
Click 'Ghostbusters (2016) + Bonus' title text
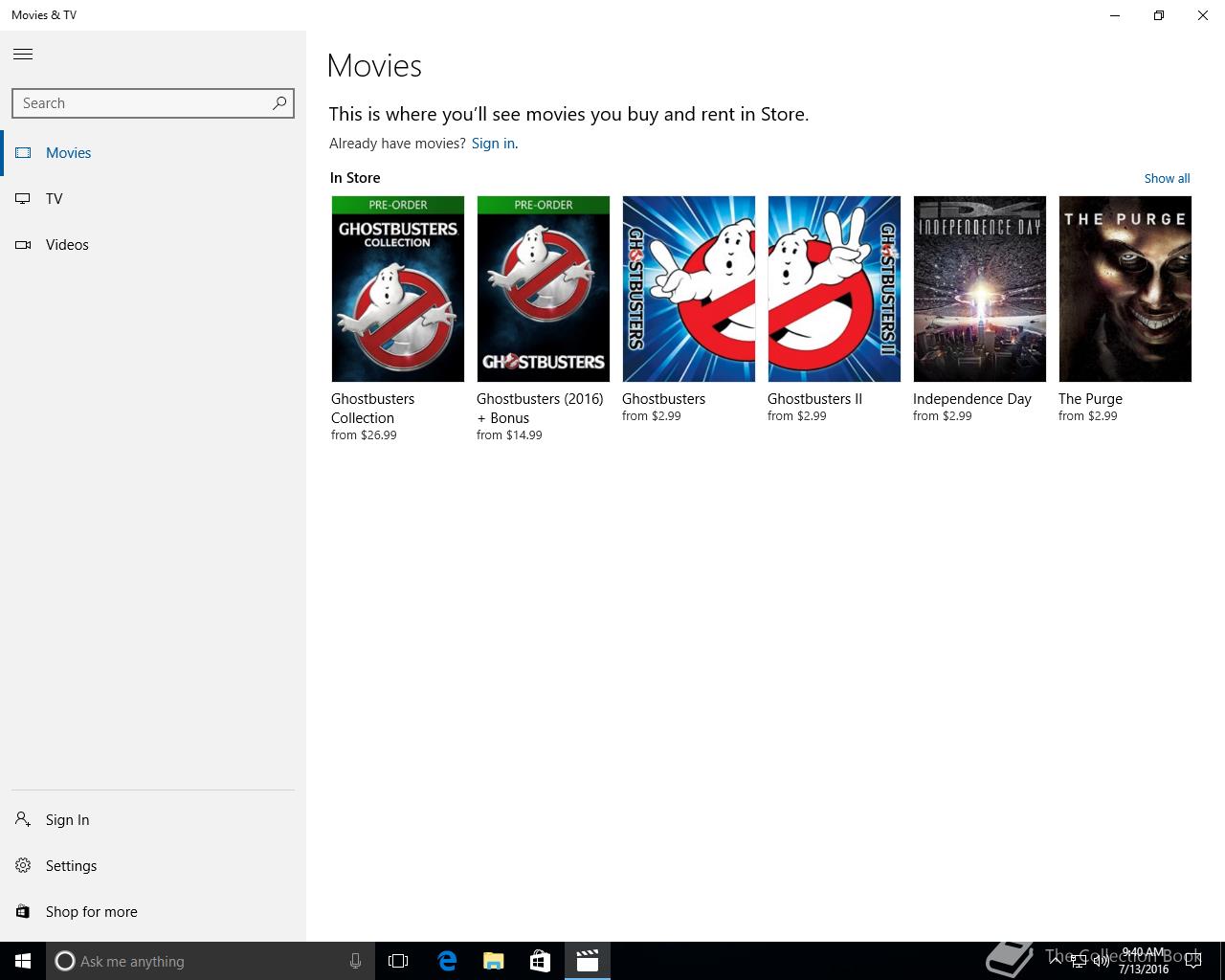tap(540, 409)
